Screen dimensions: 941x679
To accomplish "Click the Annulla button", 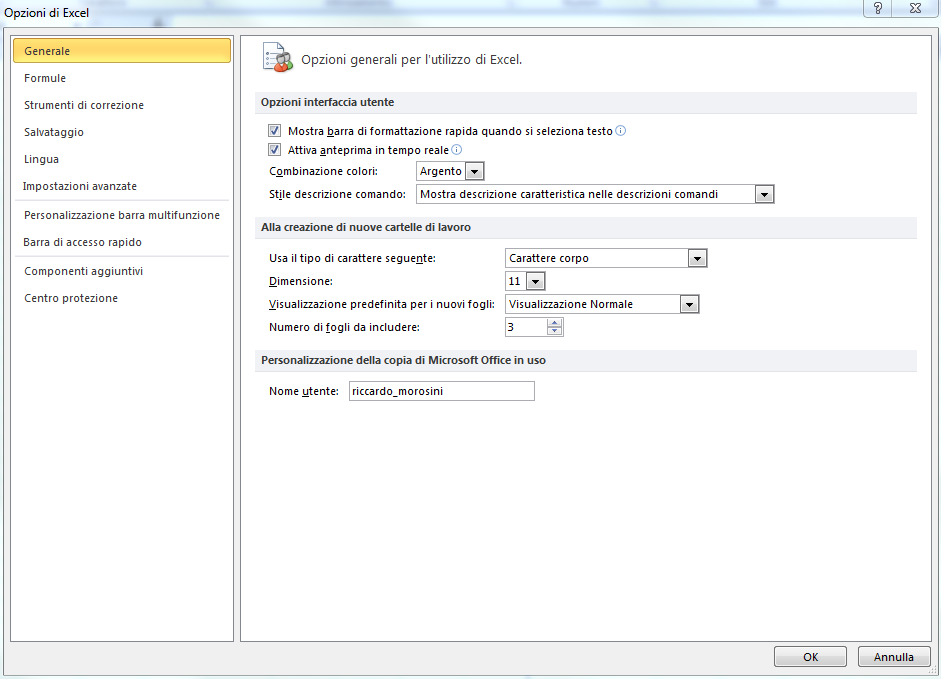I will coord(894,657).
